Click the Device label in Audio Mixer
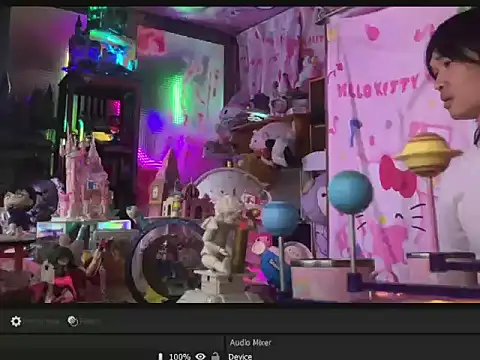 240,356
